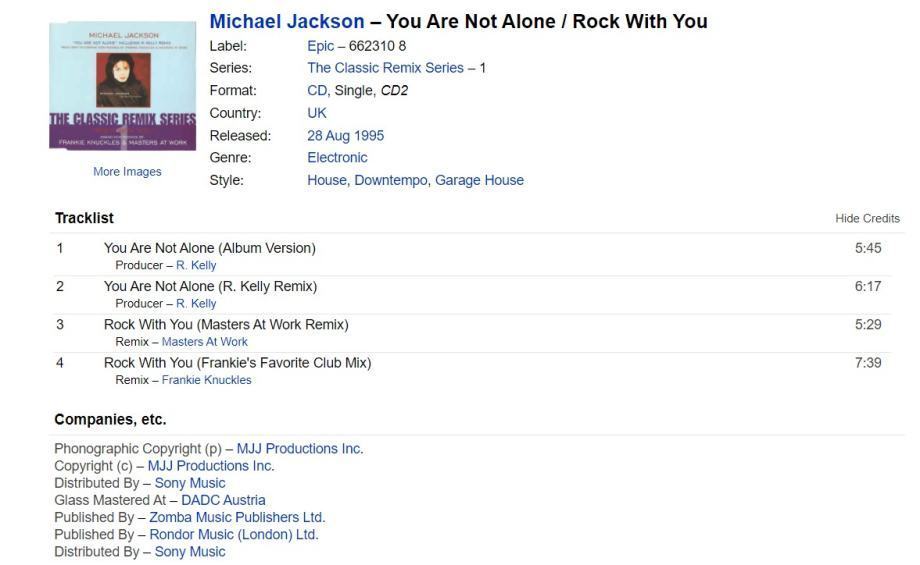The width and height of the screenshot is (920, 565).
Task: Click R. Kelly producer on track 1
Action: [196, 266]
